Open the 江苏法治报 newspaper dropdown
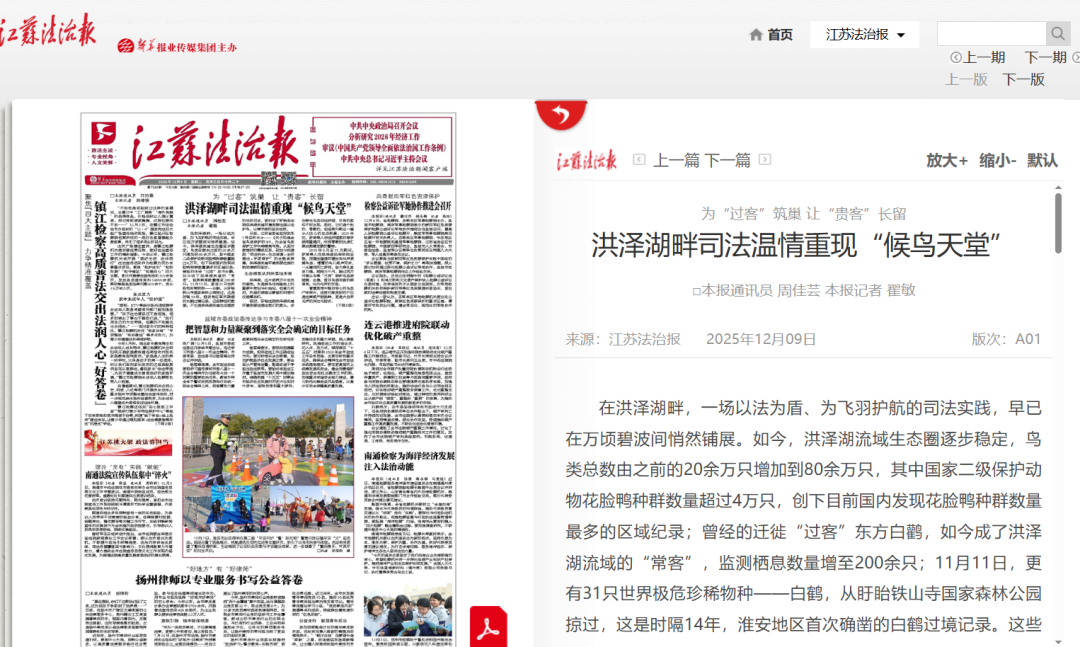This screenshot has width=1080, height=647. tap(865, 35)
